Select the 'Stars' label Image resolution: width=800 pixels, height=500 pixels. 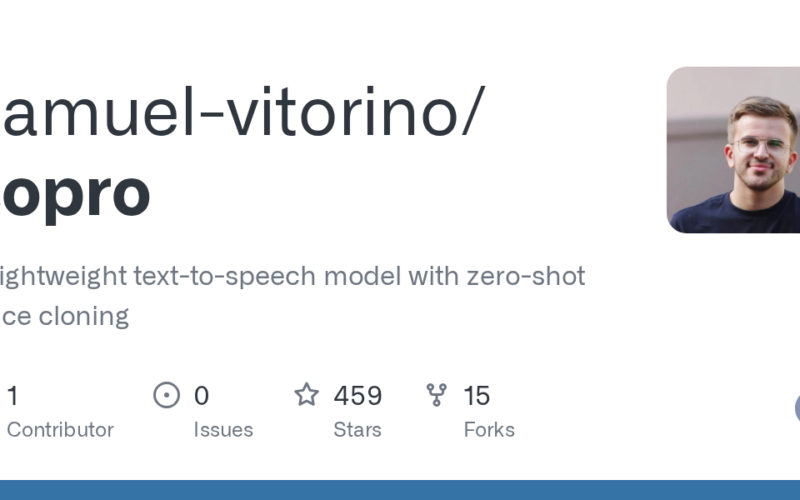(x=358, y=430)
